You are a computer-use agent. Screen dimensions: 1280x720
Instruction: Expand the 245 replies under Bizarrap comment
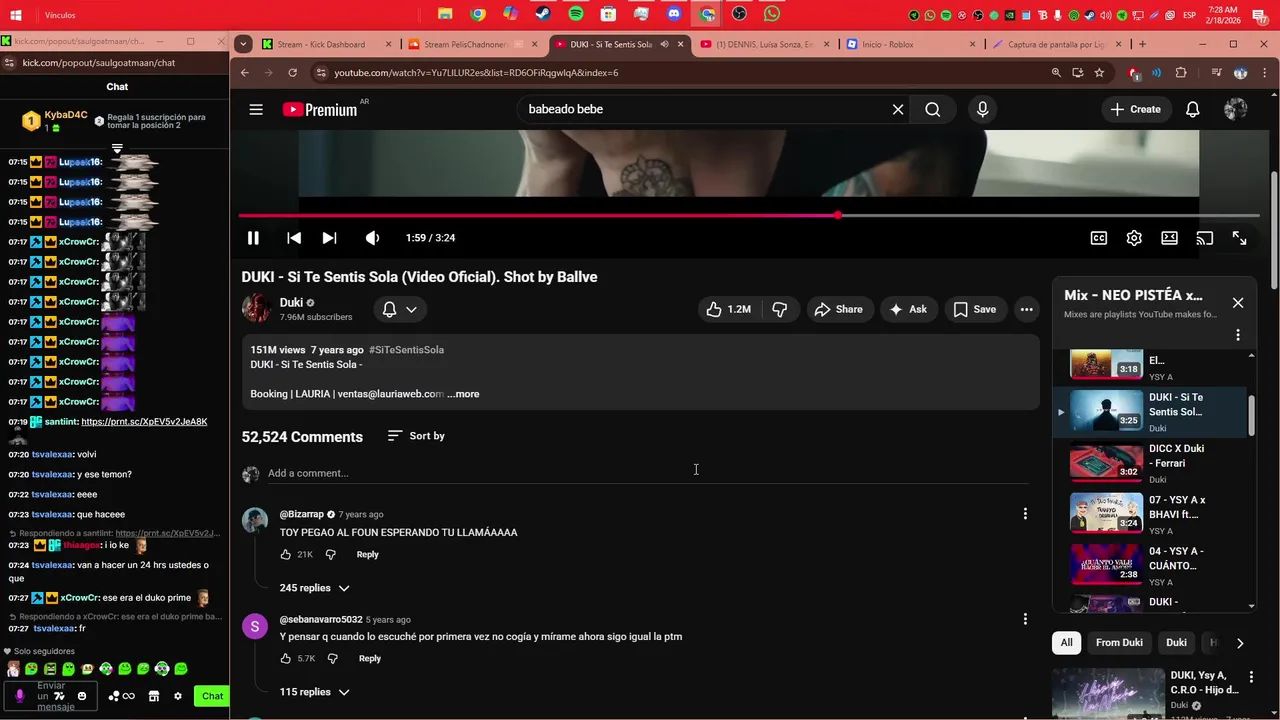click(314, 588)
